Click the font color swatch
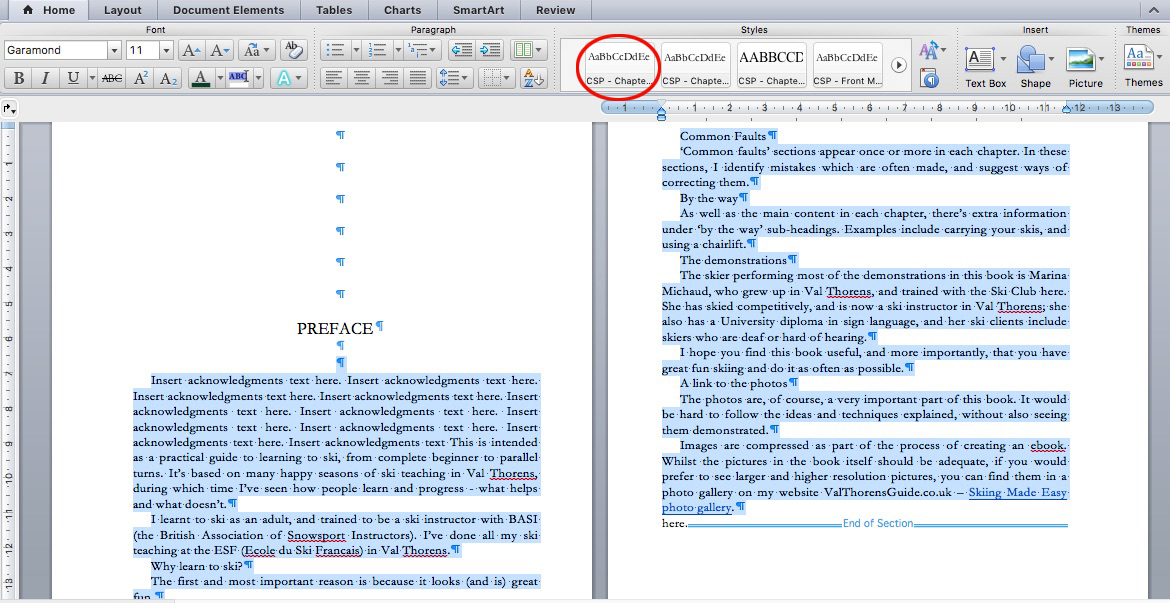This screenshot has width=1170, height=603. [x=200, y=78]
